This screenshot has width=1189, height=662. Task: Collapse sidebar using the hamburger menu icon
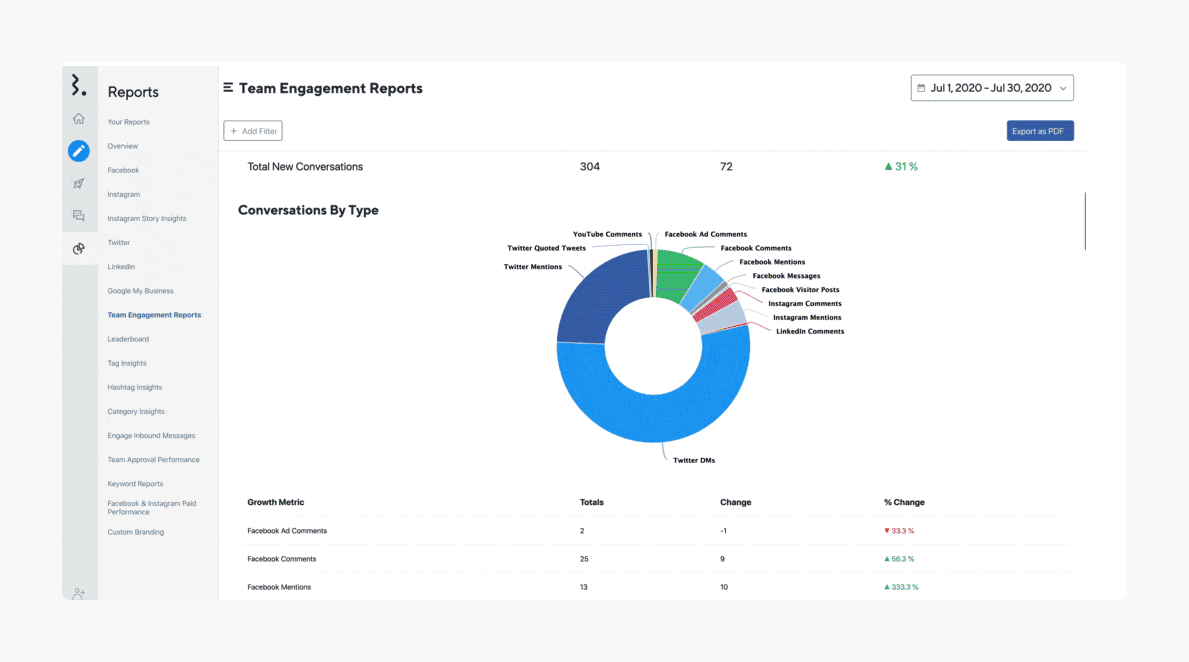click(x=229, y=88)
